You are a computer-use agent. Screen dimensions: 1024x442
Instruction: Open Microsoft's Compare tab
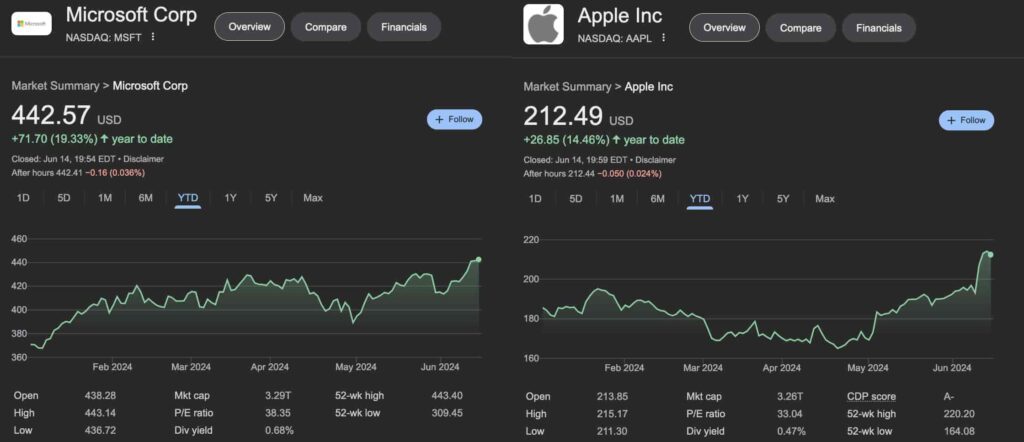[325, 28]
